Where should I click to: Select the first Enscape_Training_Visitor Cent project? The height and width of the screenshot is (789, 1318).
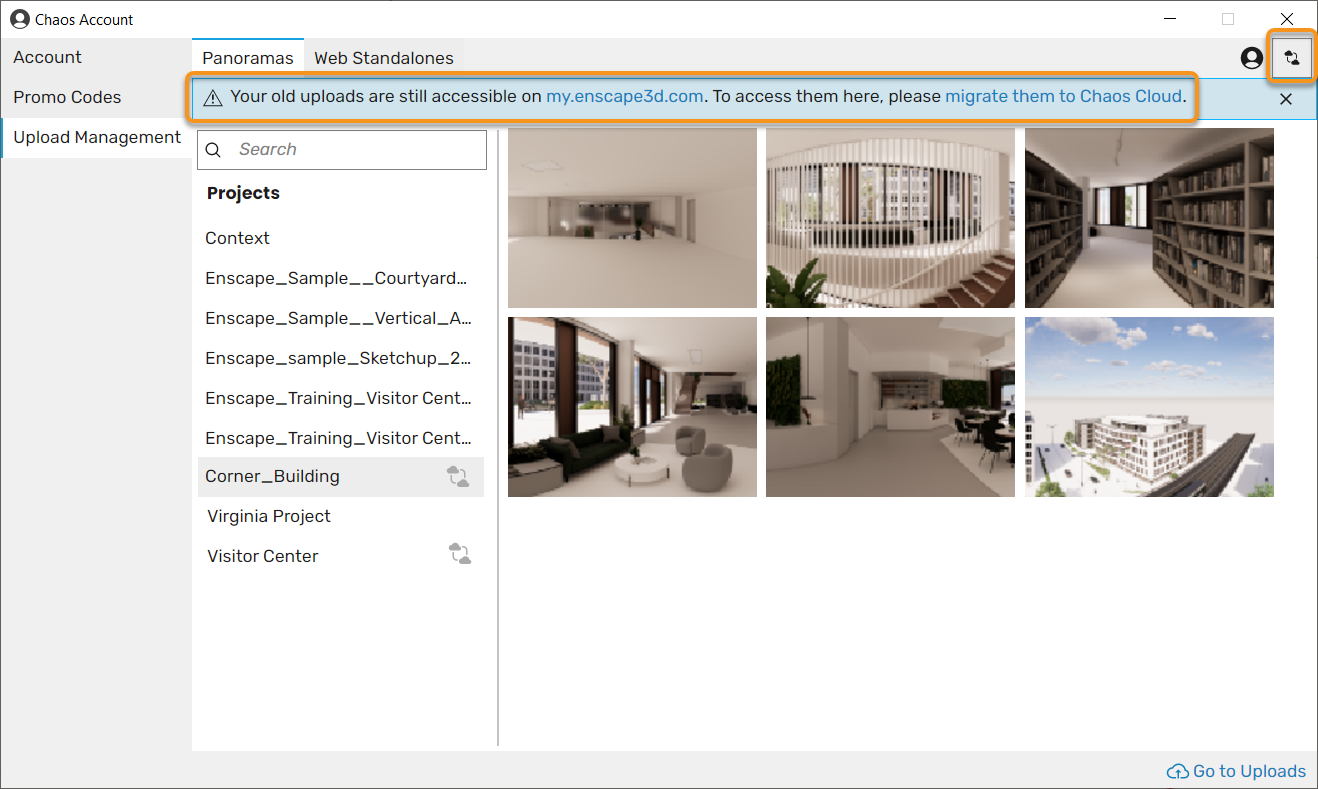tap(341, 398)
